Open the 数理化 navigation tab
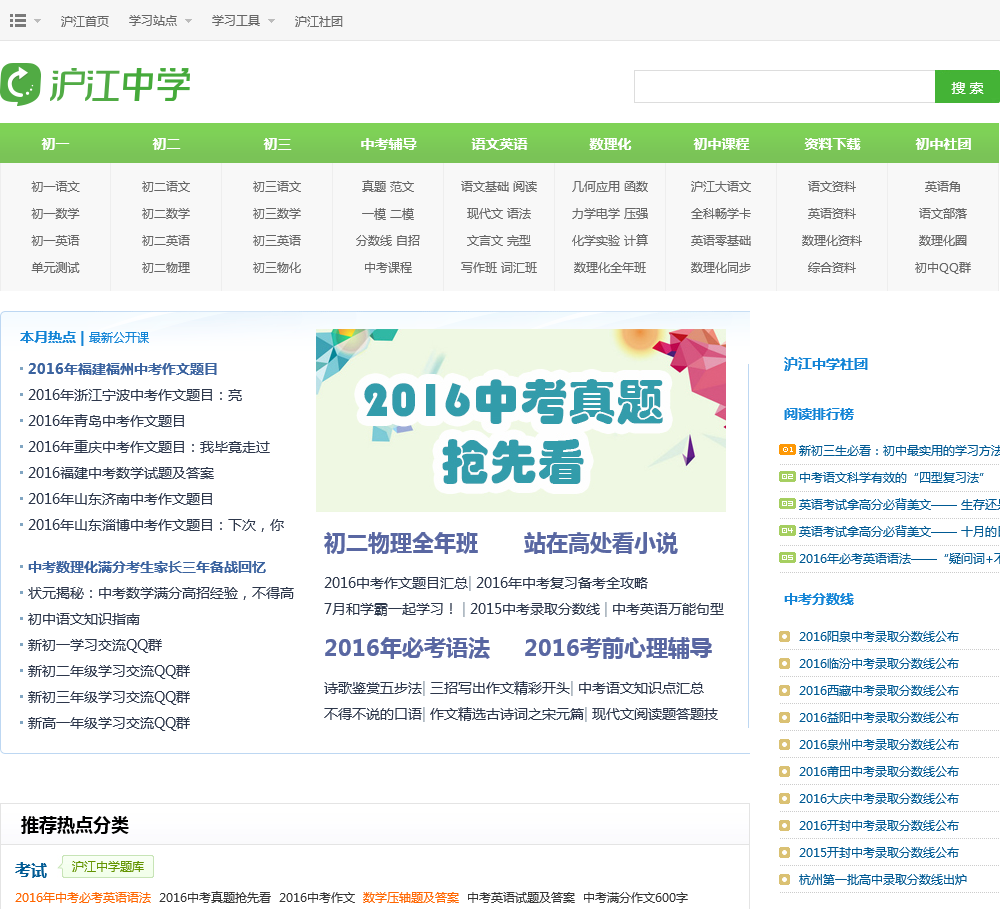Viewport: 1000px width, 909px height. [610, 144]
